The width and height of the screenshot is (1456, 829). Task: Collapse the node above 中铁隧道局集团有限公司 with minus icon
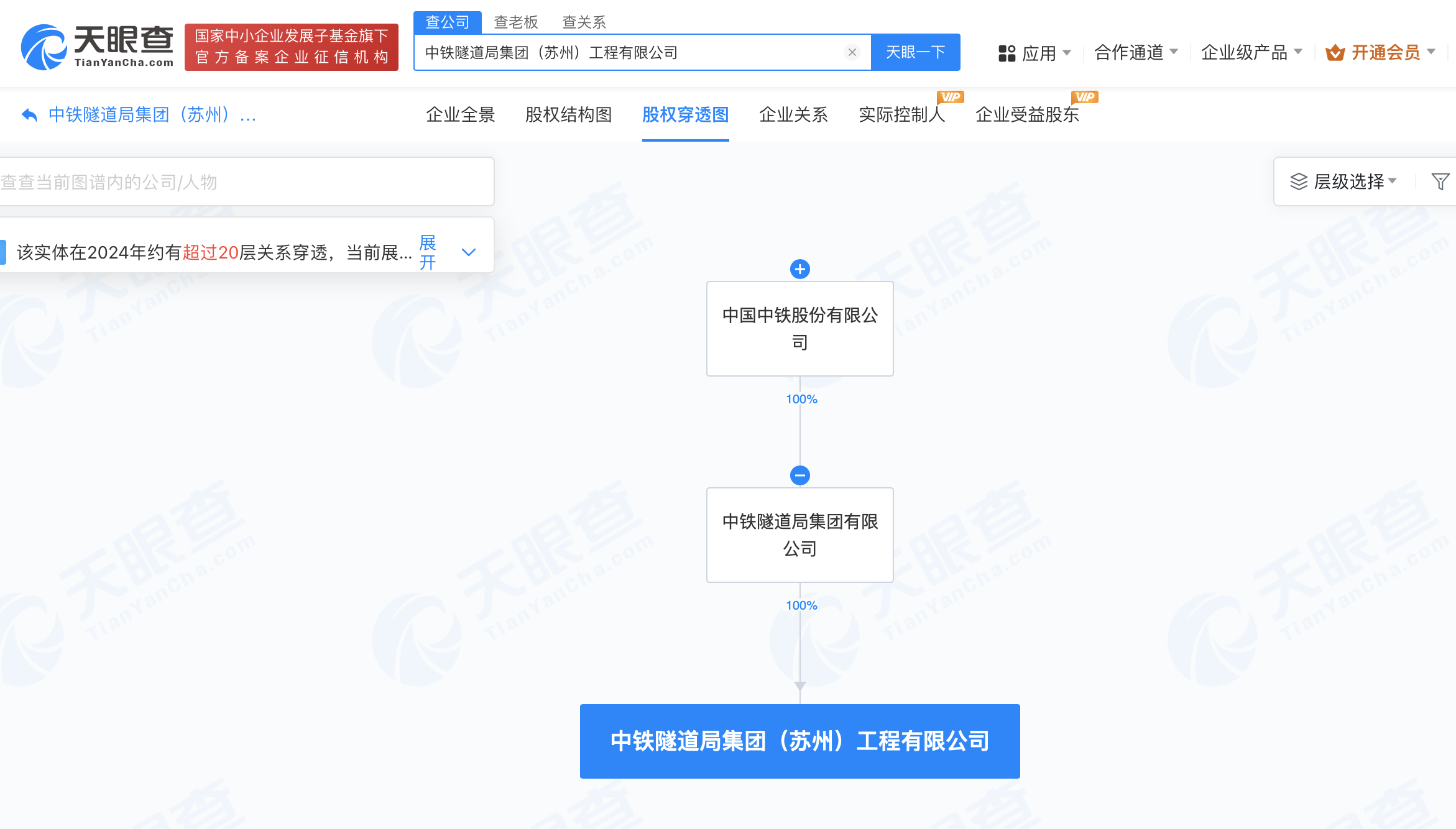tap(799, 475)
